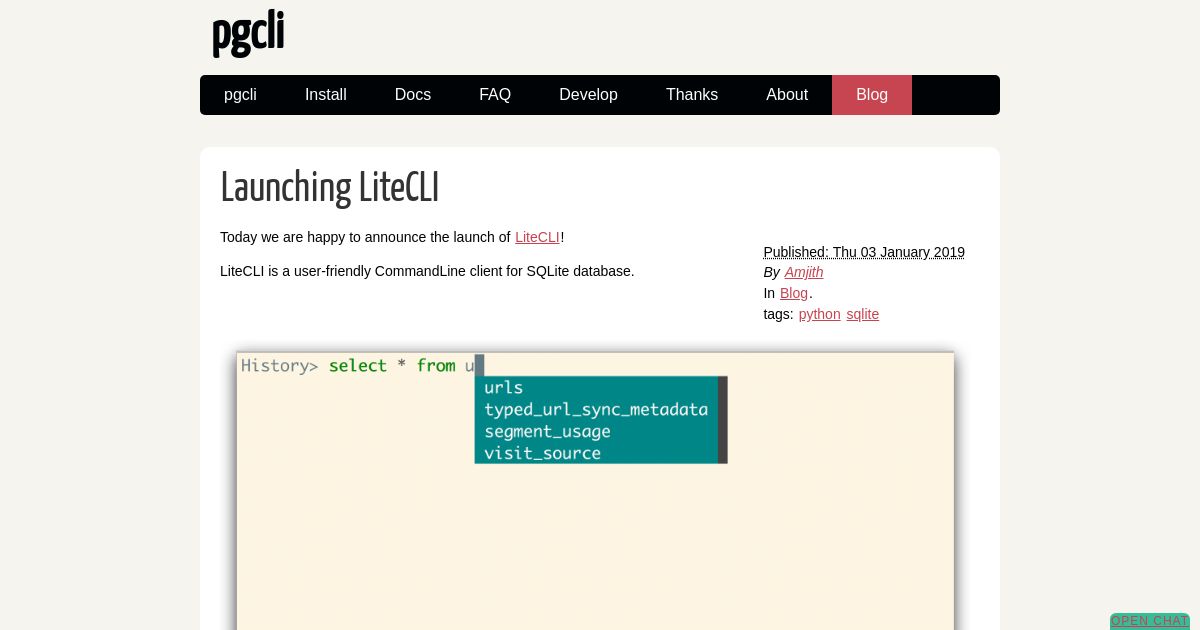1200x630 pixels.
Task: Open the Docs menu item
Action: pos(413,95)
